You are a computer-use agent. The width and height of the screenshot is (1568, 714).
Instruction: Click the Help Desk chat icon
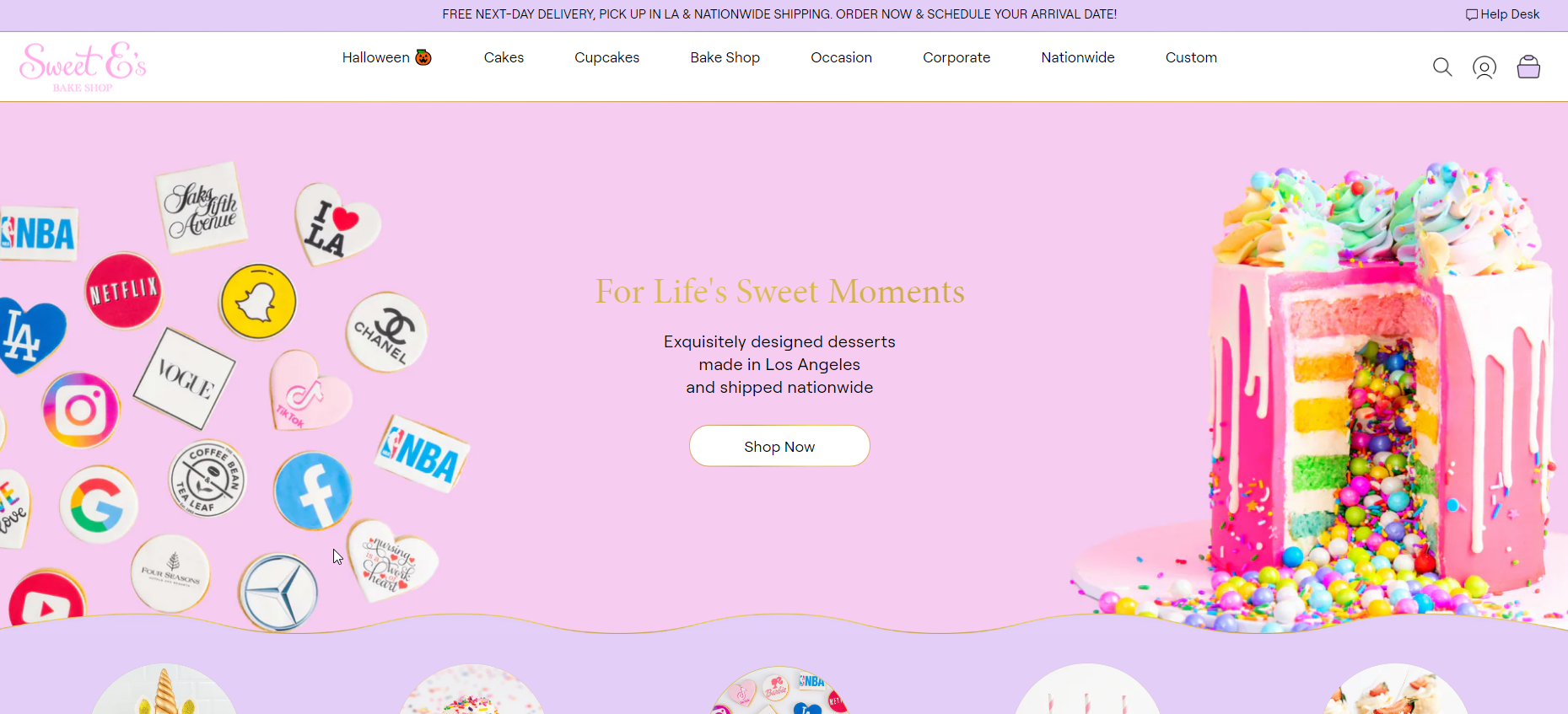(x=1472, y=14)
